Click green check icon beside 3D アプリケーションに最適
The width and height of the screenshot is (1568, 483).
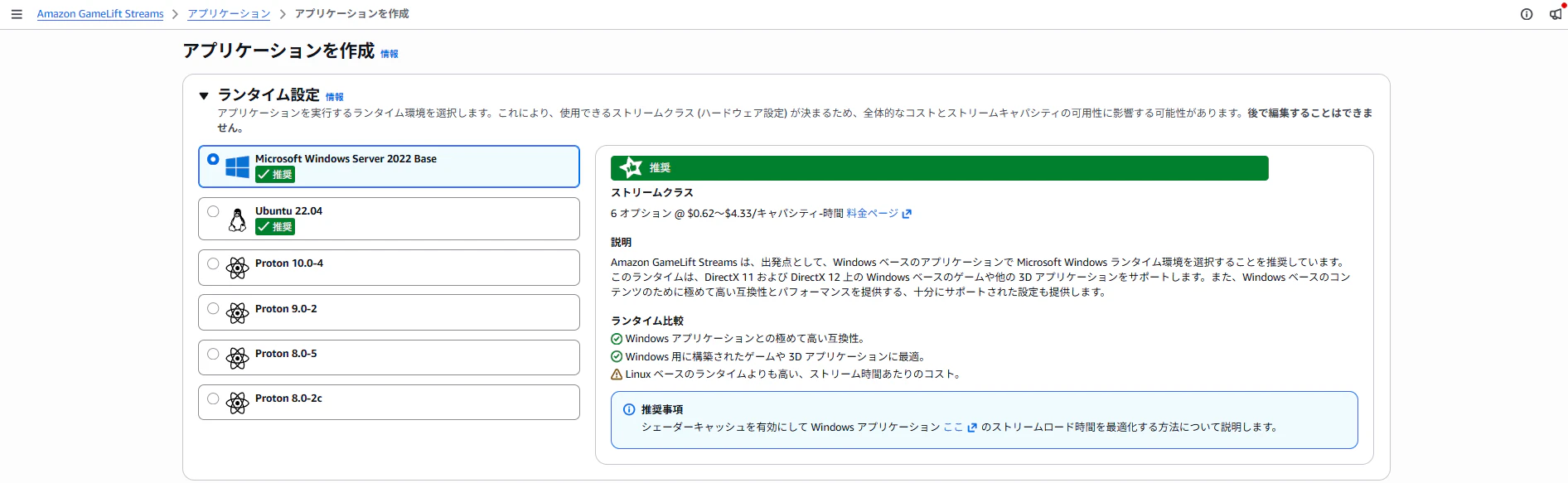point(617,356)
